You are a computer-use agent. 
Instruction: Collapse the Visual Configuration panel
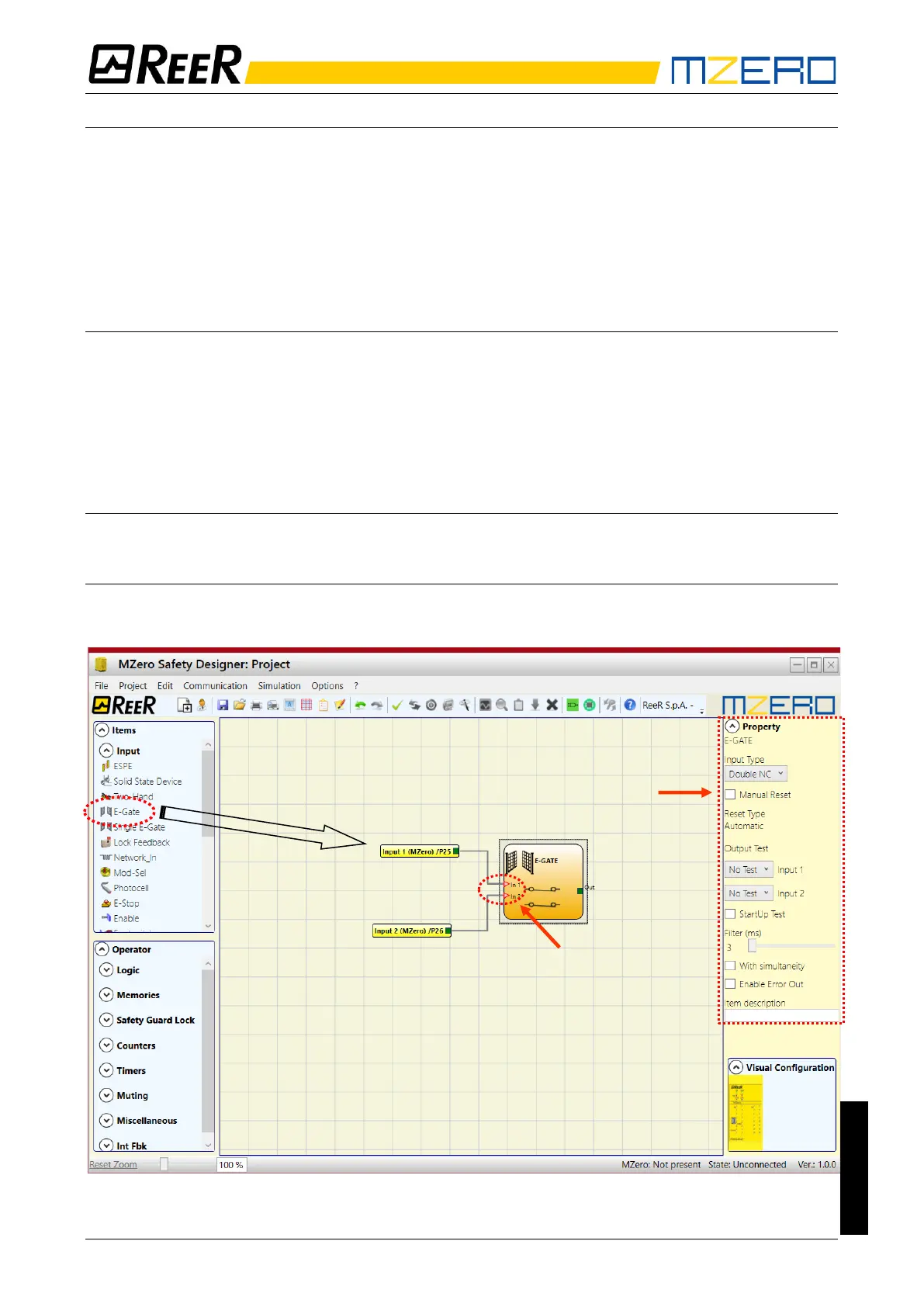pos(736,1068)
